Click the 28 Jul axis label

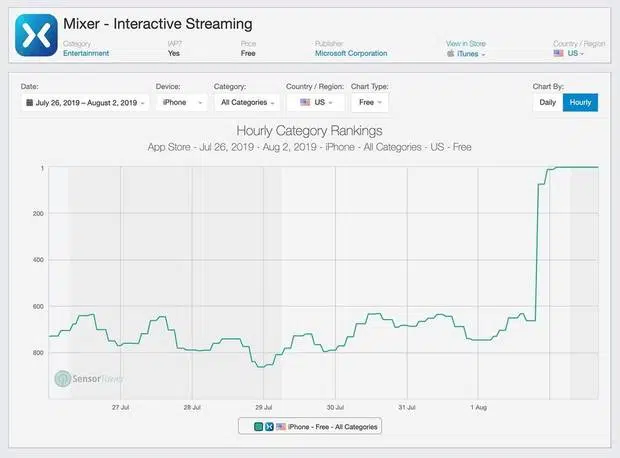192,407
